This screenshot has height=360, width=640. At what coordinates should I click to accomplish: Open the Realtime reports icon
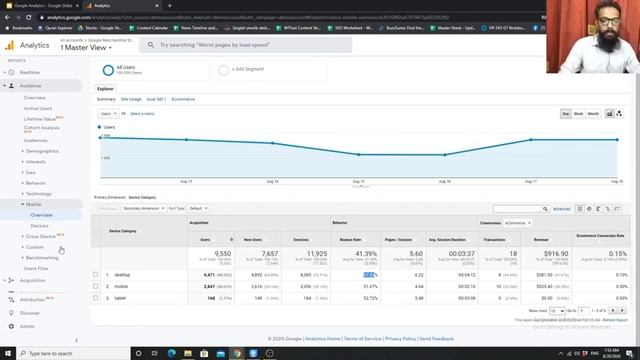pos(11,72)
